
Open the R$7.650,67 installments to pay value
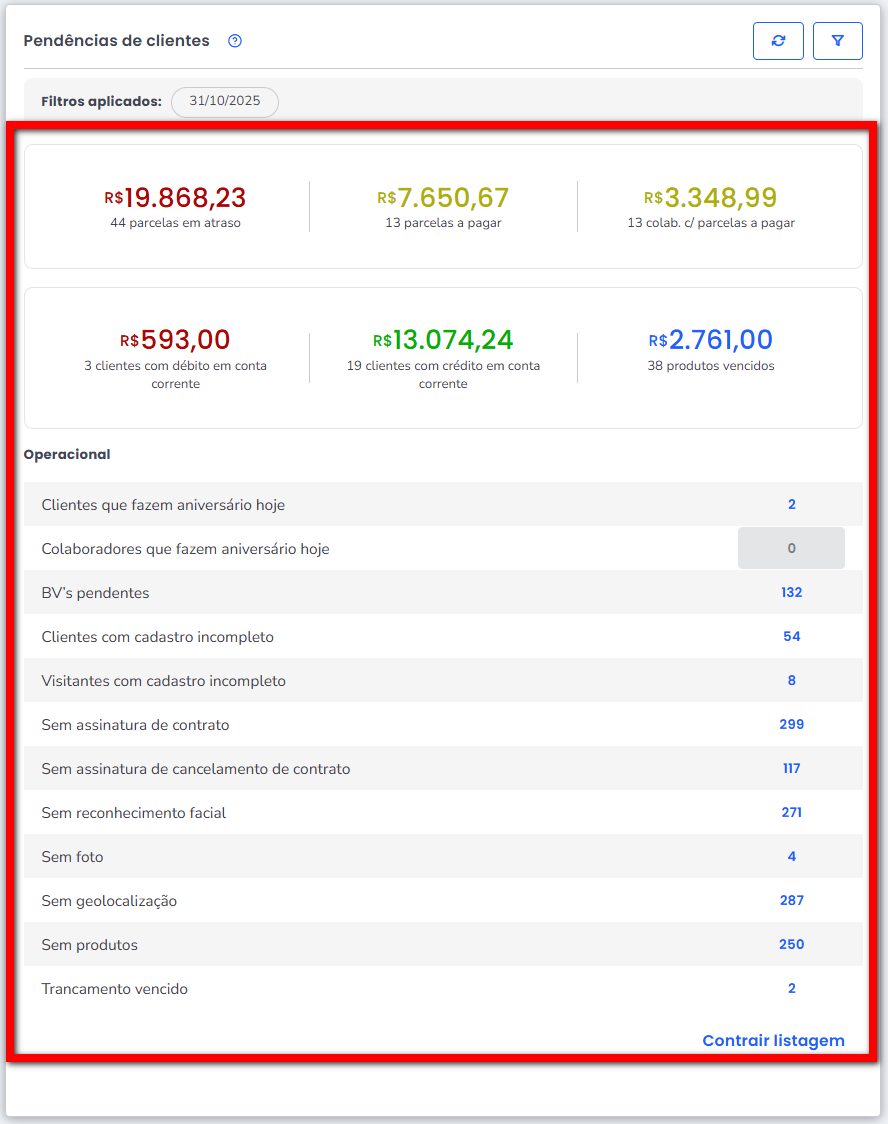click(443, 198)
